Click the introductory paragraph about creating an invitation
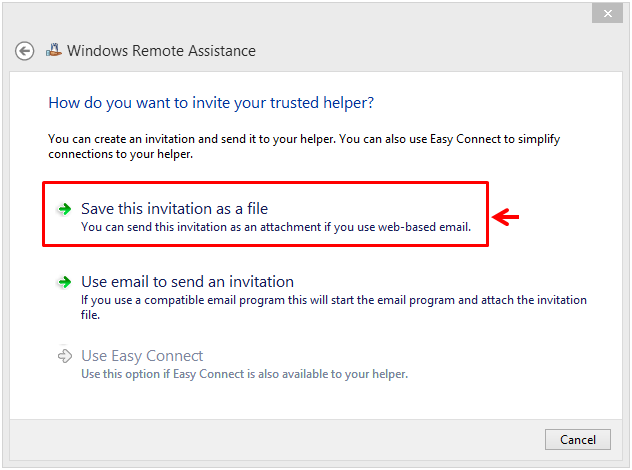Viewport: 632px width, 470px height. click(x=304, y=146)
